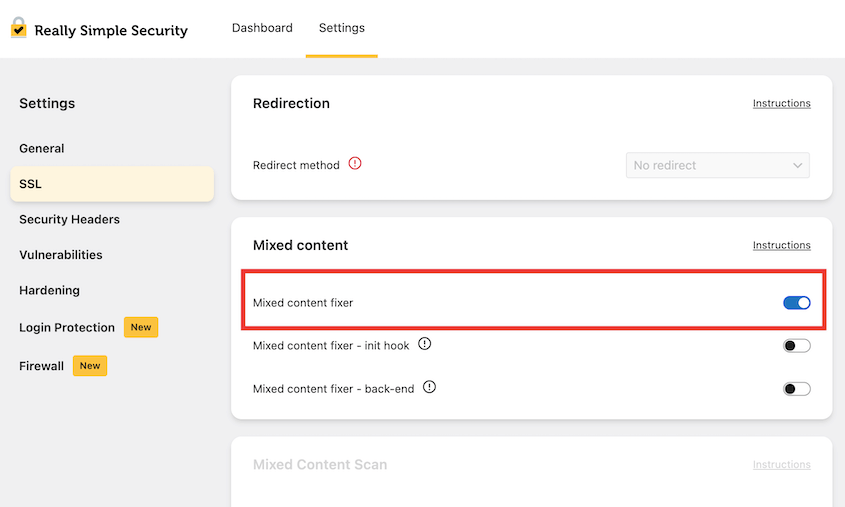
Task: Select Hardening in the settings sidebar
Action: [x=49, y=290]
